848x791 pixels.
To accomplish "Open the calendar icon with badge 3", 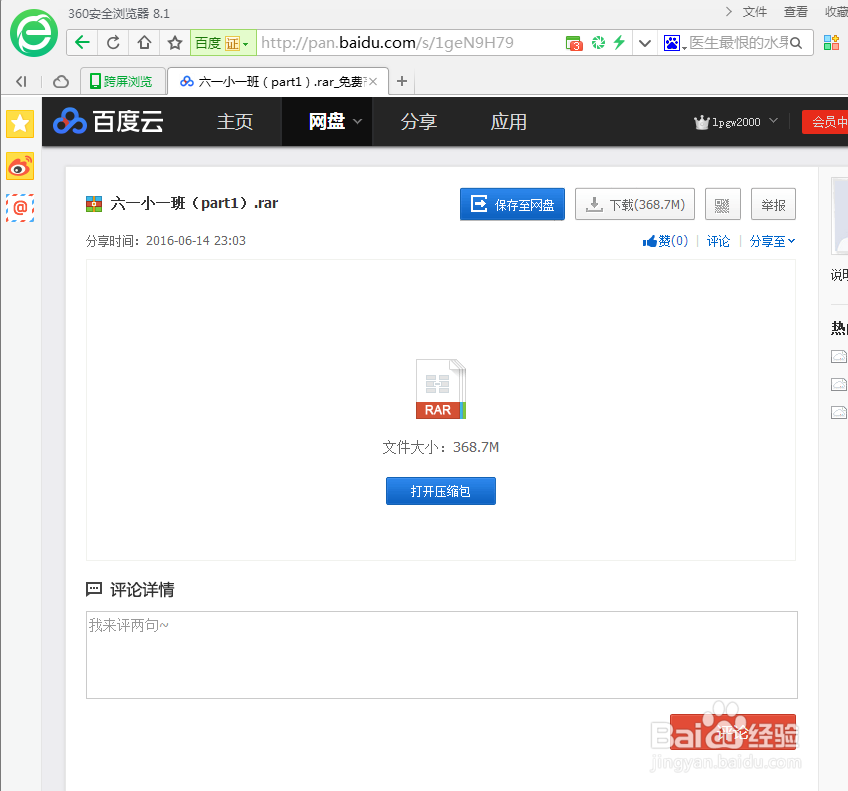I will [573, 43].
